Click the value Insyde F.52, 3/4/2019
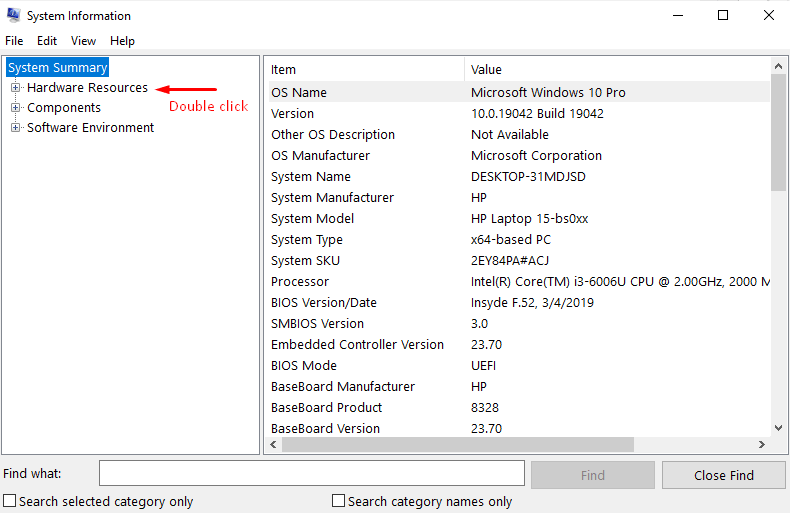The image size is (790, 513). point(532,303)
